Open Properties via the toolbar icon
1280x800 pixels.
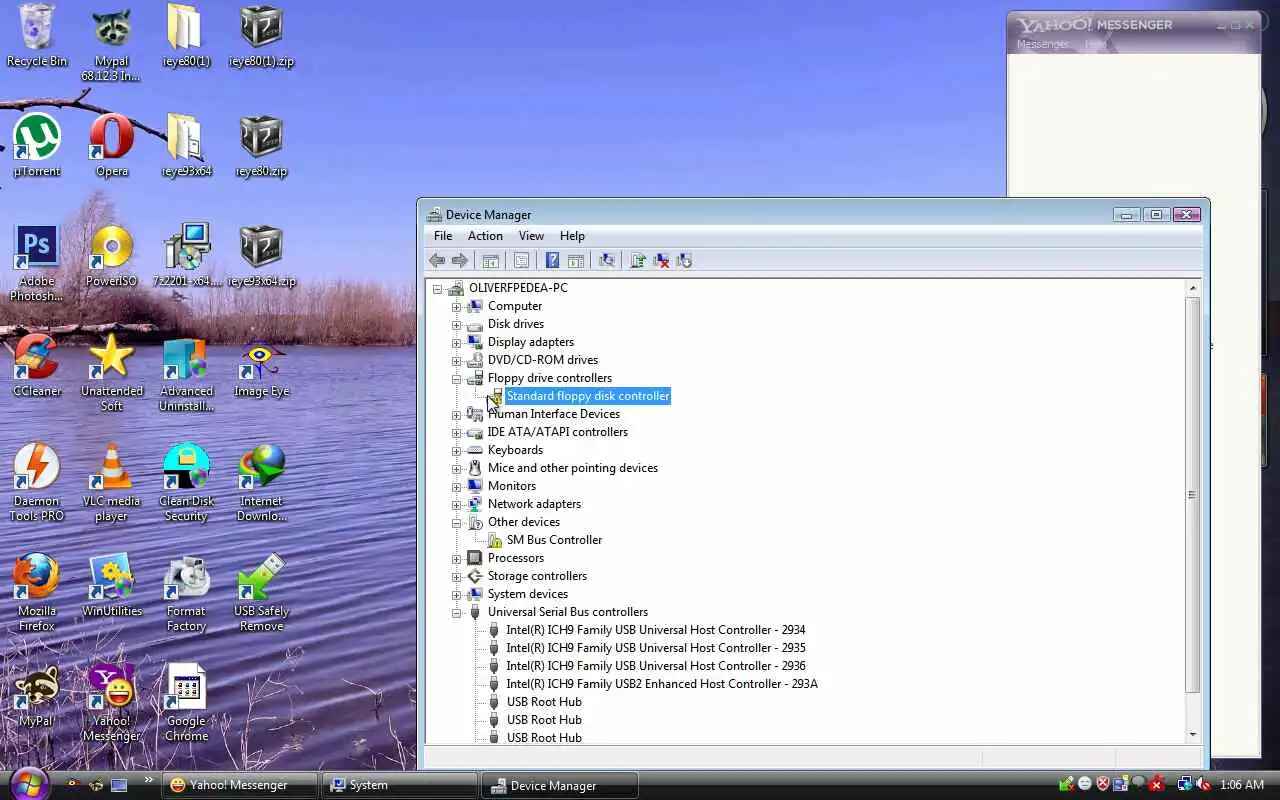coord(521,260)
